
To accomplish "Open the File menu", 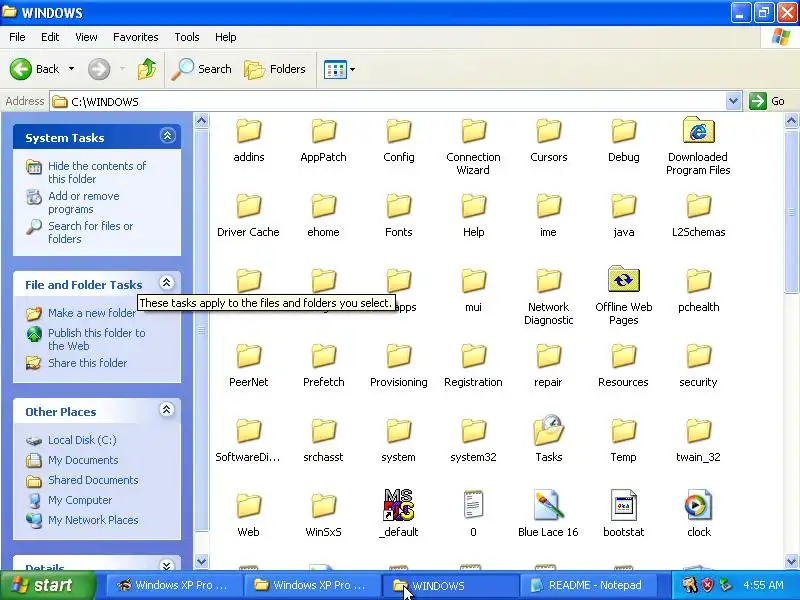I will click(x=17, y=37).
